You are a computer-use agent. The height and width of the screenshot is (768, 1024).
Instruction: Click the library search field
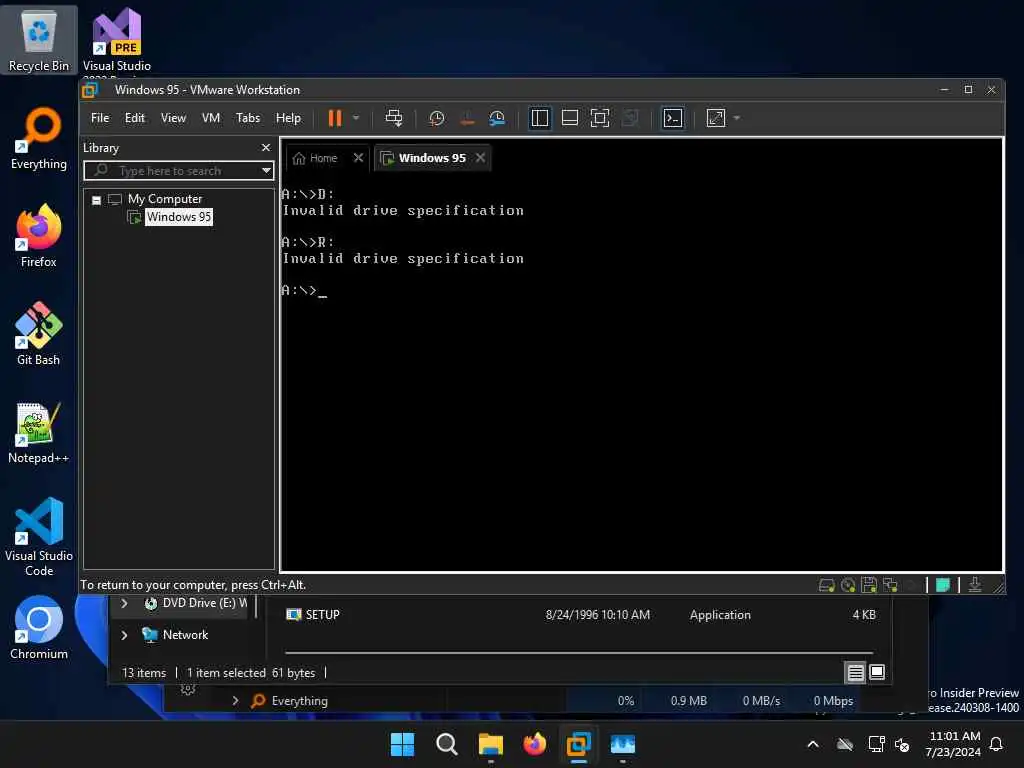(x=173, y=170)
